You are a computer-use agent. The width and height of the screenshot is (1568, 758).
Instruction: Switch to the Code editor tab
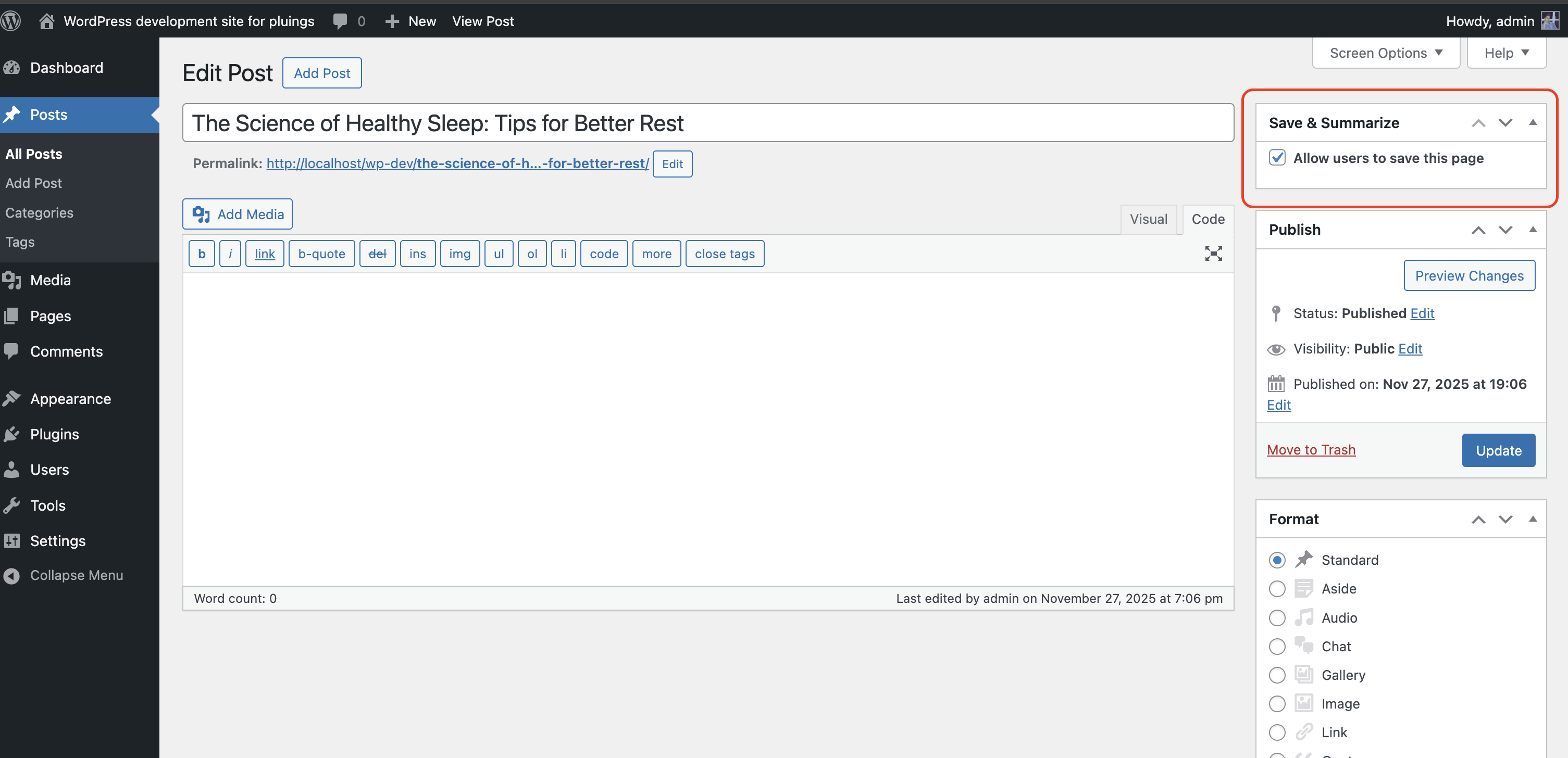(x=1208, y=219)
